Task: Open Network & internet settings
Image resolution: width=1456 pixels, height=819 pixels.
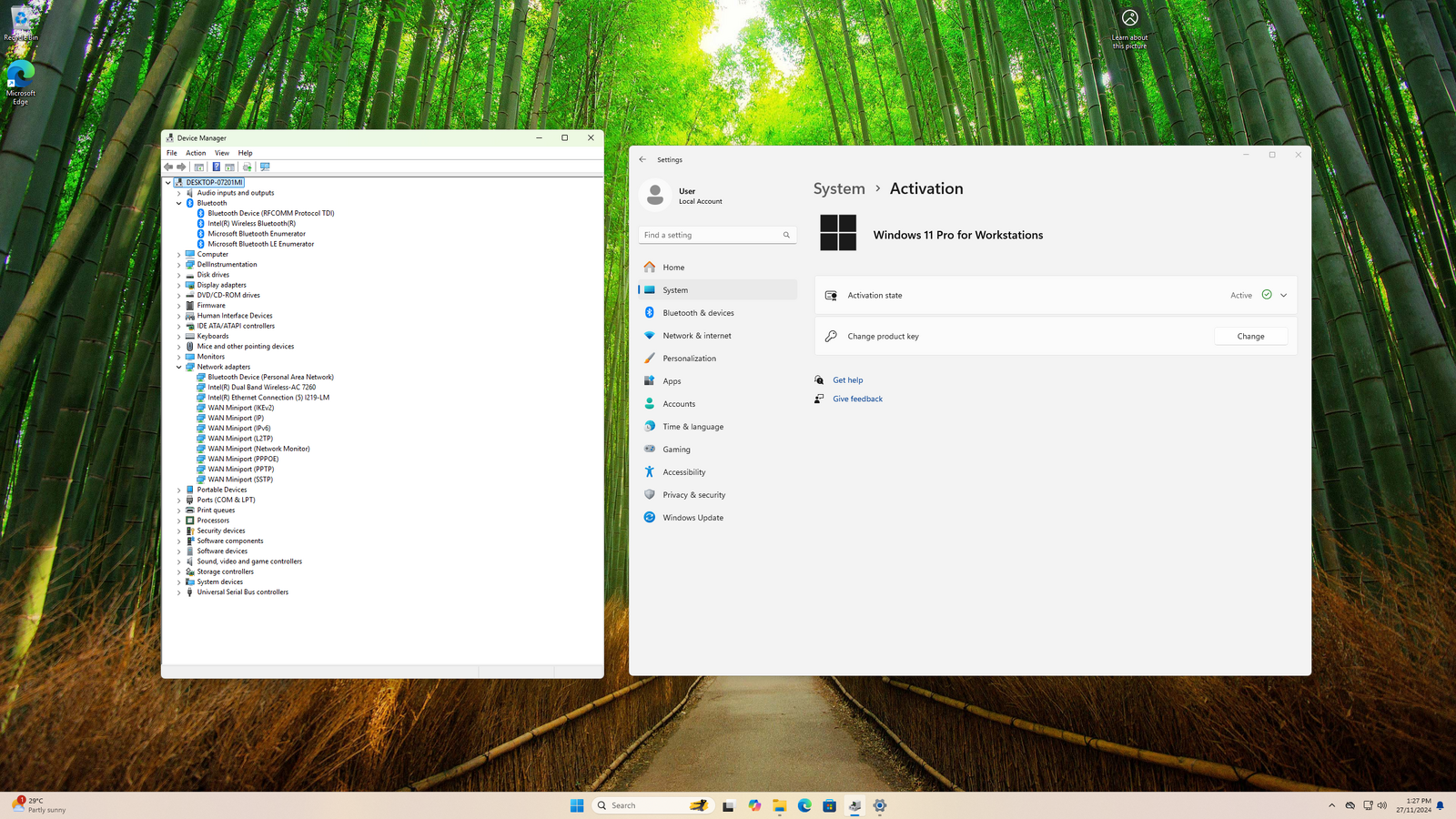Action: [x=718, y=336]
